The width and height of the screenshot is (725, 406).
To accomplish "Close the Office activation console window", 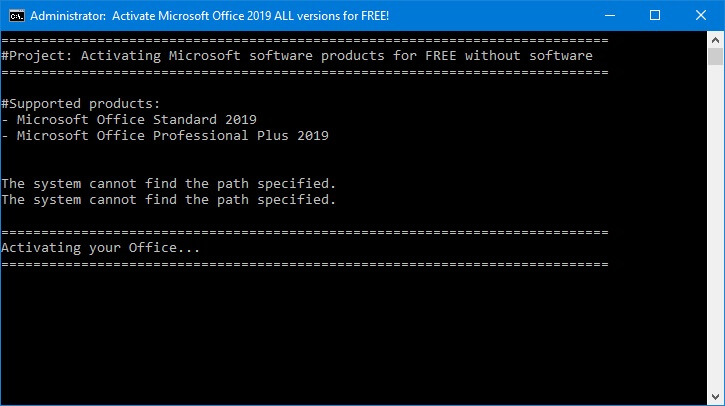I will (701, 16).
